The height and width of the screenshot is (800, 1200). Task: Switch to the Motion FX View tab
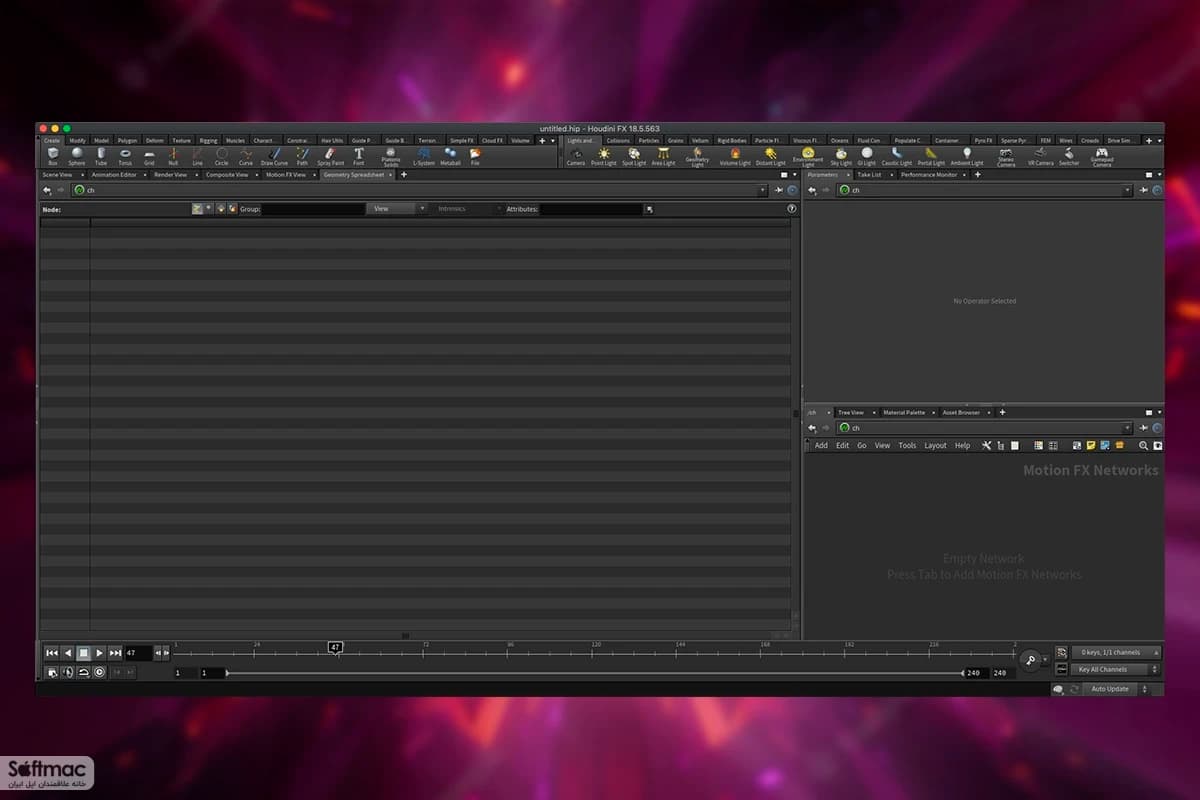point(286,175)
